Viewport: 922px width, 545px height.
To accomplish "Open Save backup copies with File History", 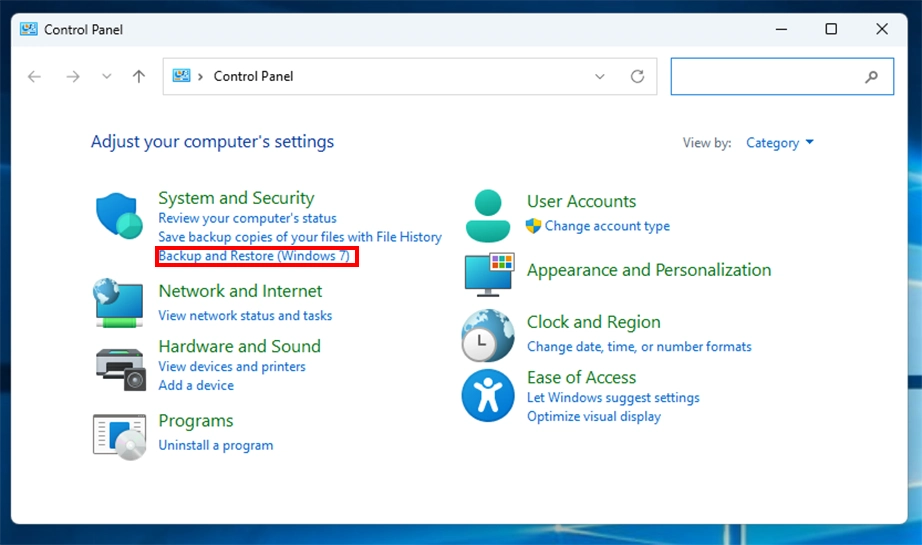I will [300, 237].
